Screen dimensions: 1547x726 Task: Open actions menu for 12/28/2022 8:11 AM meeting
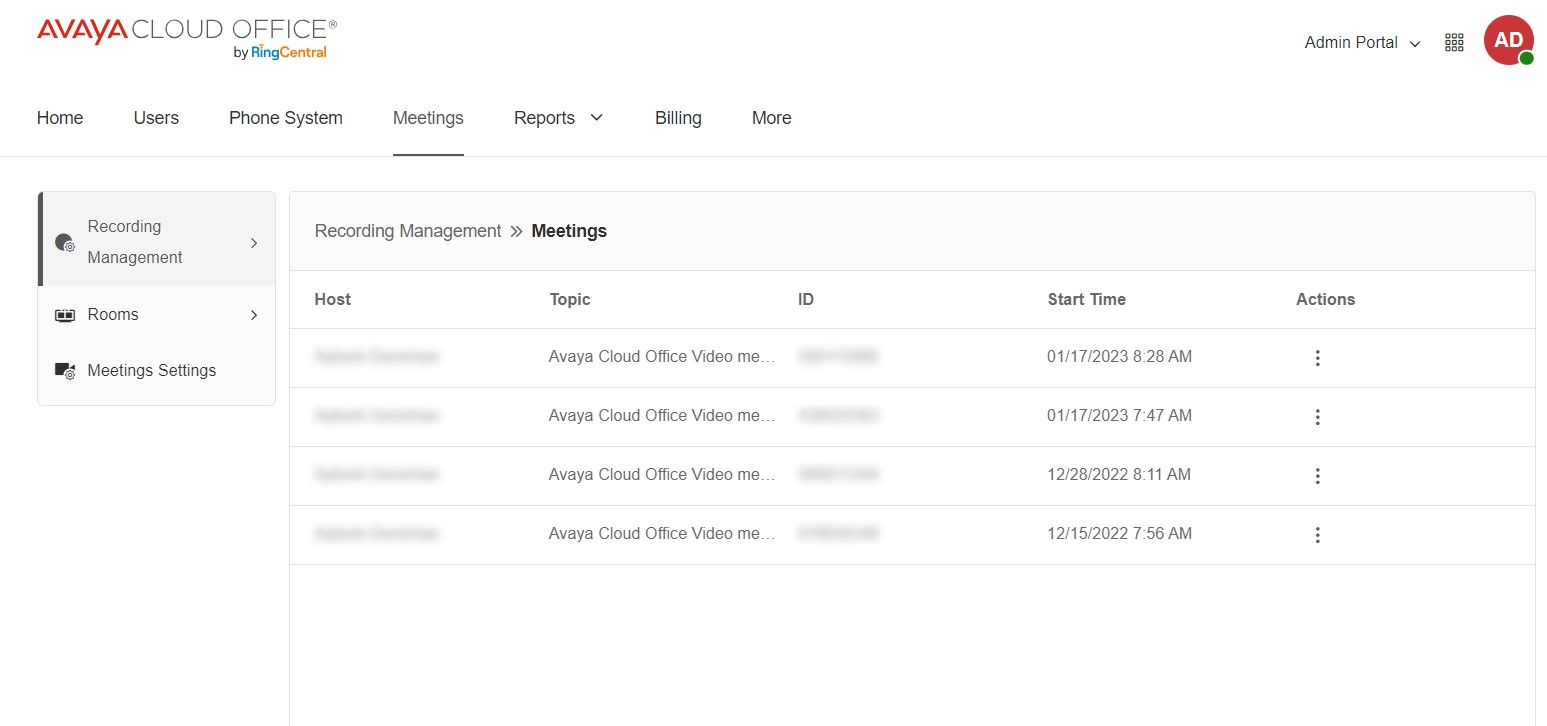1317,476
